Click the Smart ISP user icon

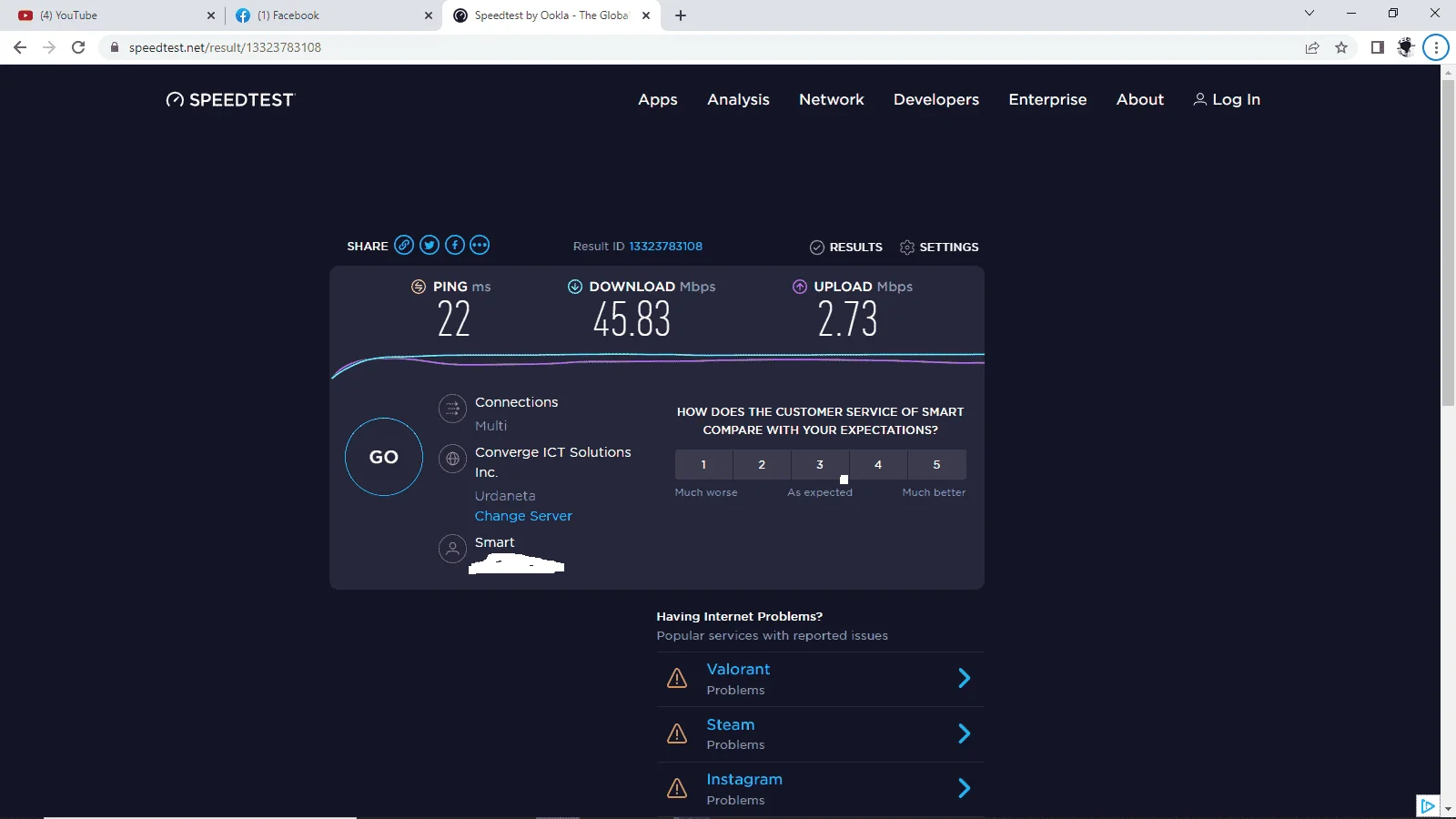(x=452, y=549)
